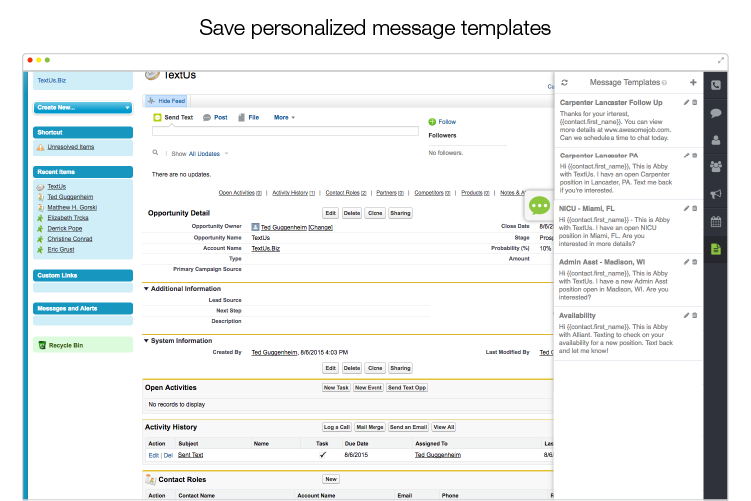Image resolution: width=751 pixels, height=501 pixels.
Task: Edit the Availability template pencil icon
Action: tap(686, 316)
